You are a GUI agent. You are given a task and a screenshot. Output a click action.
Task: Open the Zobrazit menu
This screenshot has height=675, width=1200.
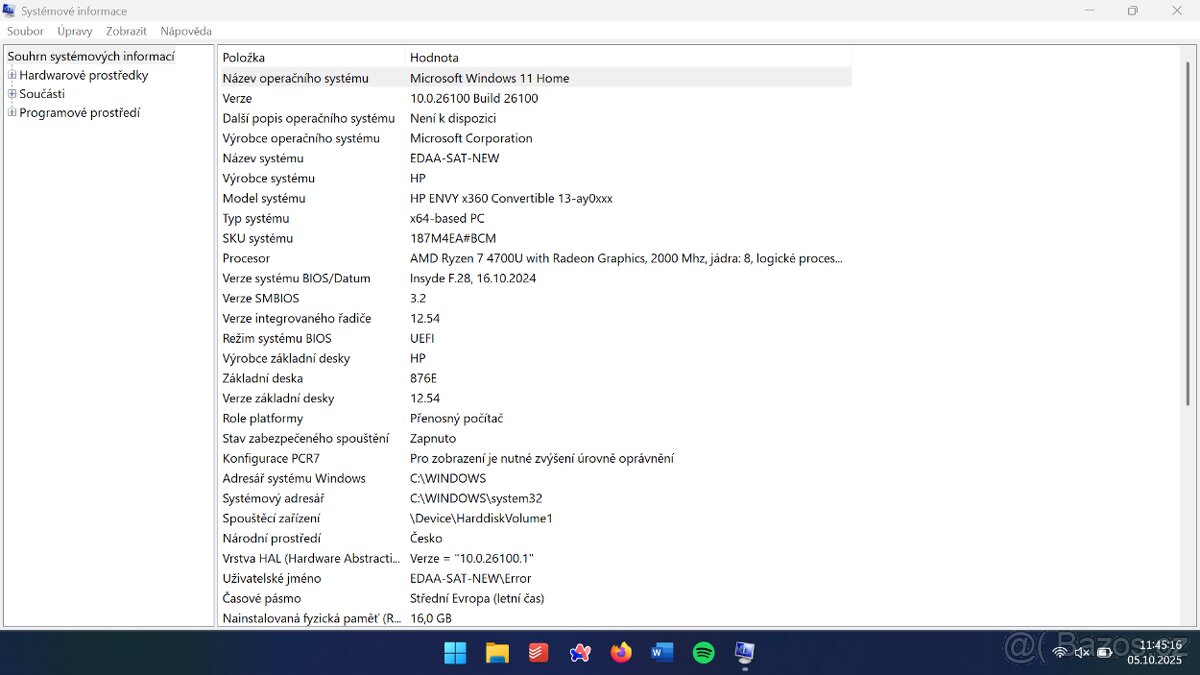pos(126,31)
